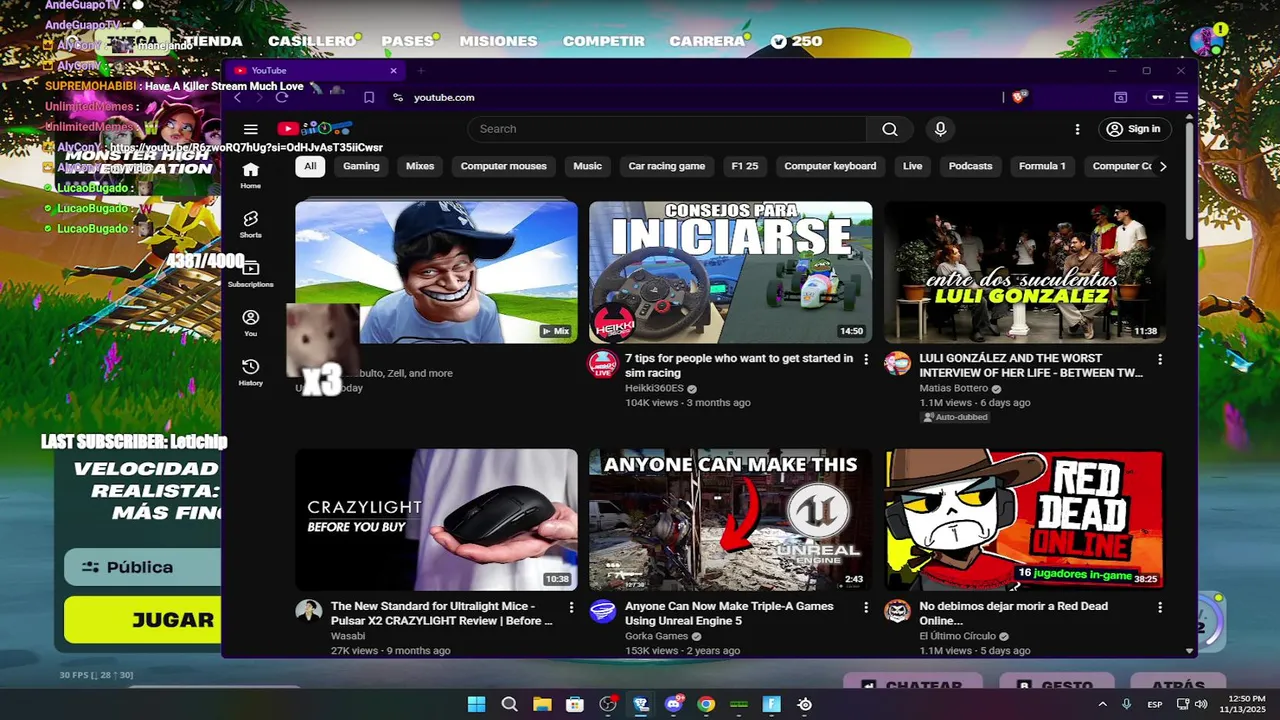
Task: Select the 'Computer mouses' filter chip
Action: coord(503,166)
